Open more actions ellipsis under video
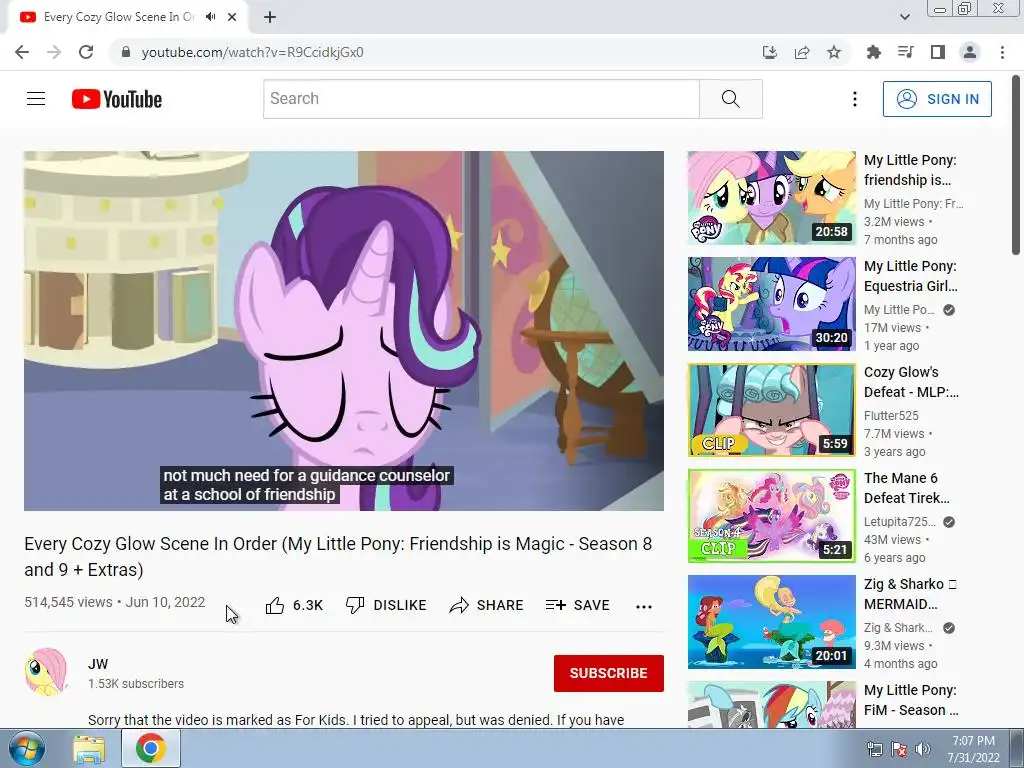The height and width of the screenshot is (768, 1024). (x=644, y=607)
